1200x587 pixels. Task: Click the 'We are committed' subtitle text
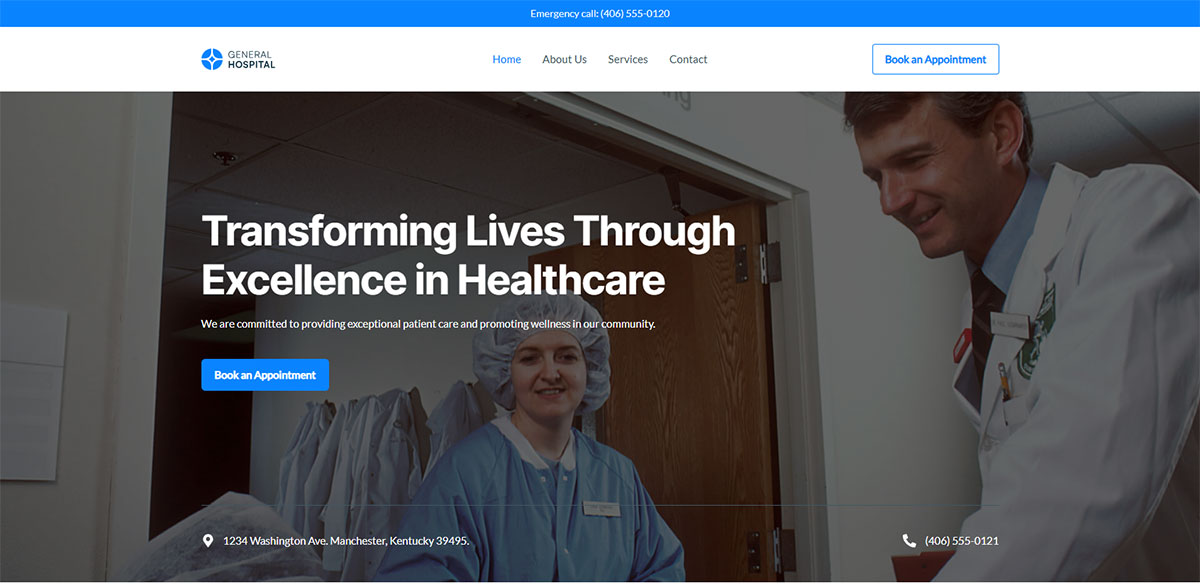point(428,324)
